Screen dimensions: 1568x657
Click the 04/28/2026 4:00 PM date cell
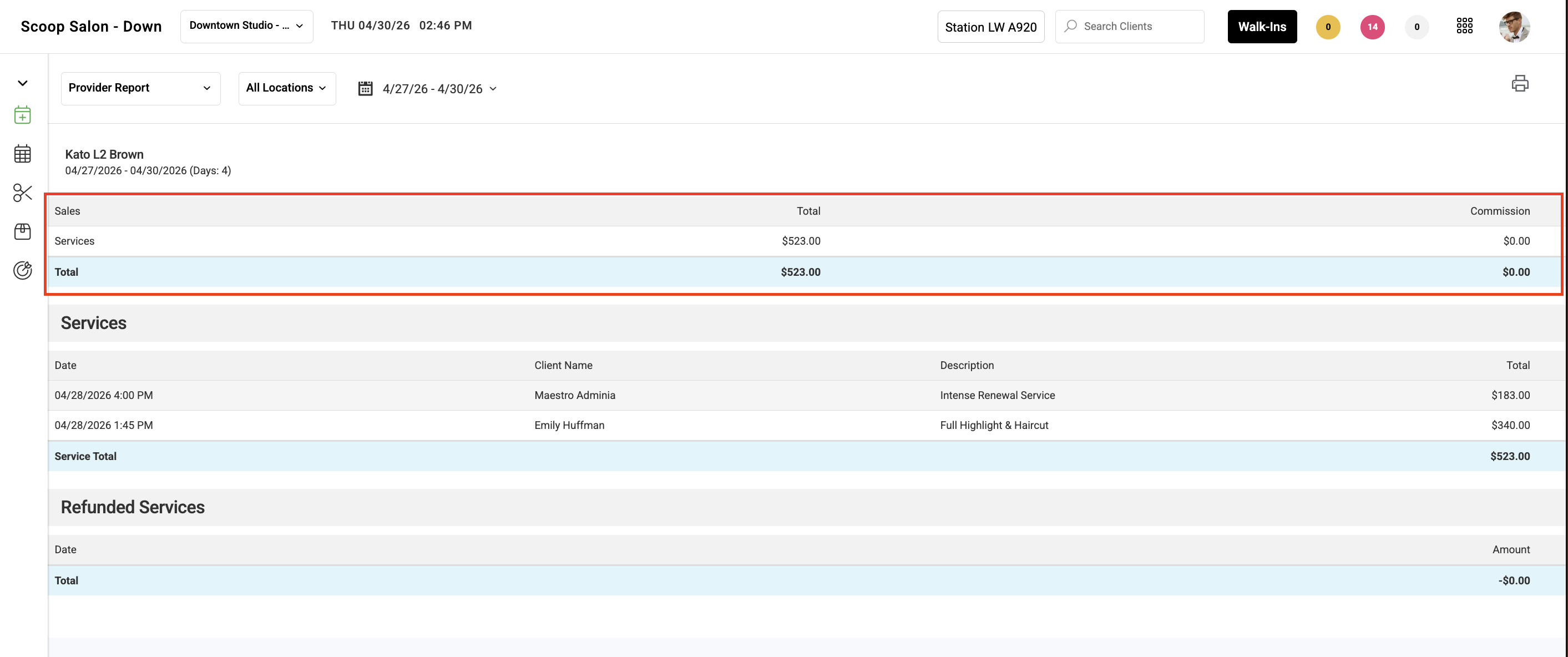click(103, 396)
